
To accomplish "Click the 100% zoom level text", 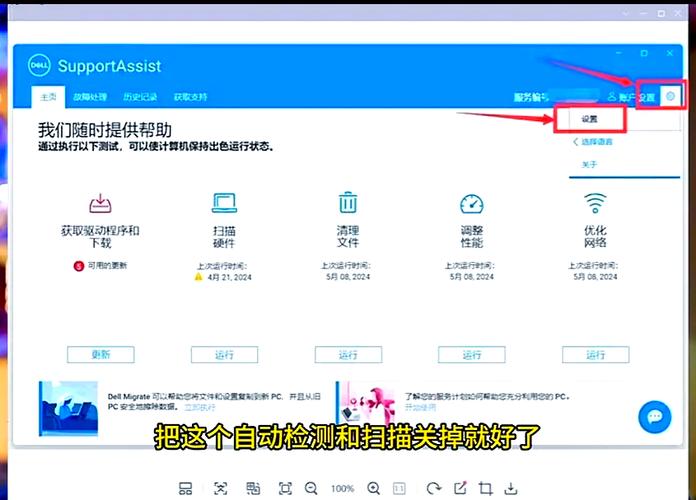I will coord(342,489).
